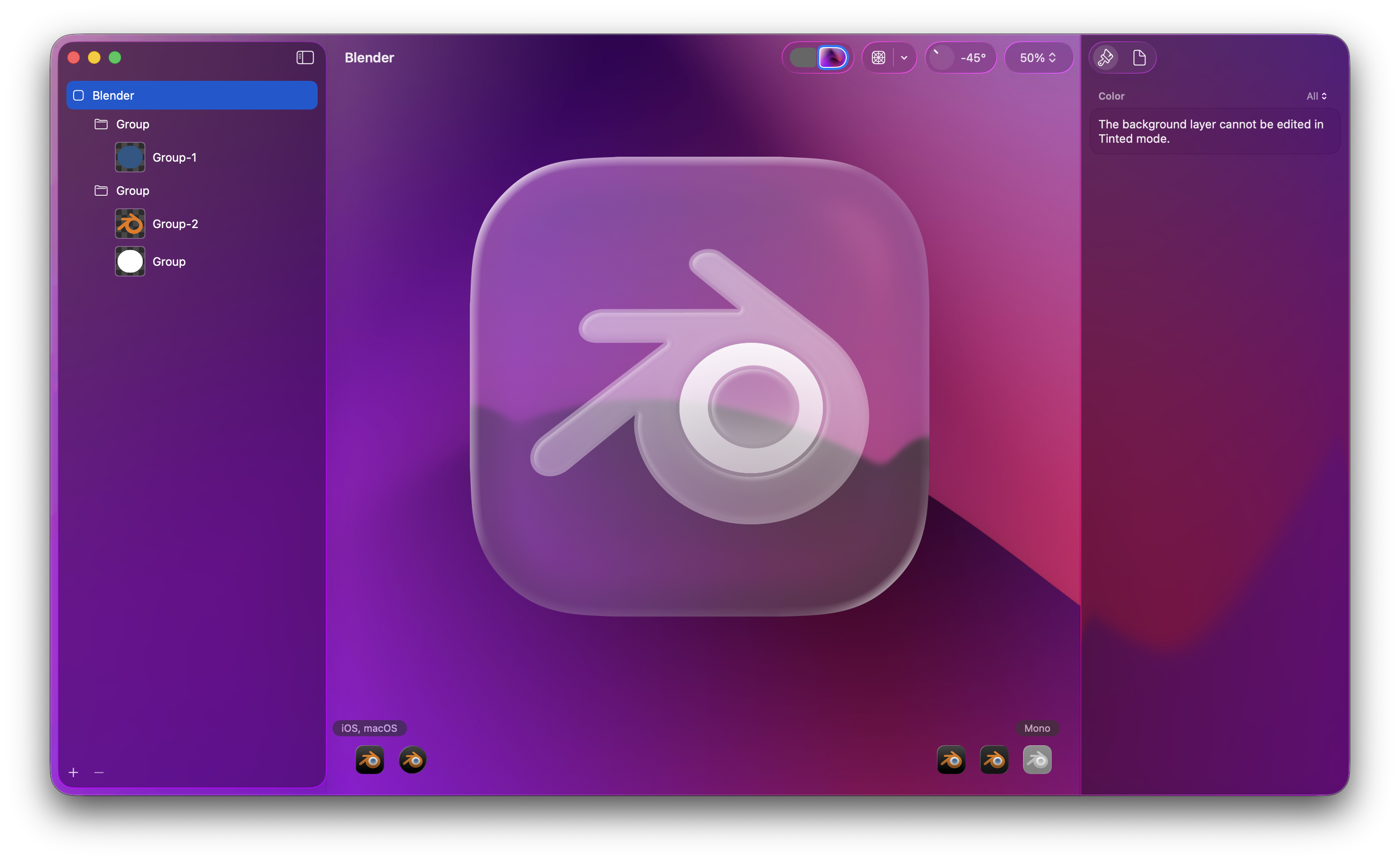Select the first appearance preview icon on right
Image resolution: width=1400 pixels, height=862 pixels.
(951, 760)
